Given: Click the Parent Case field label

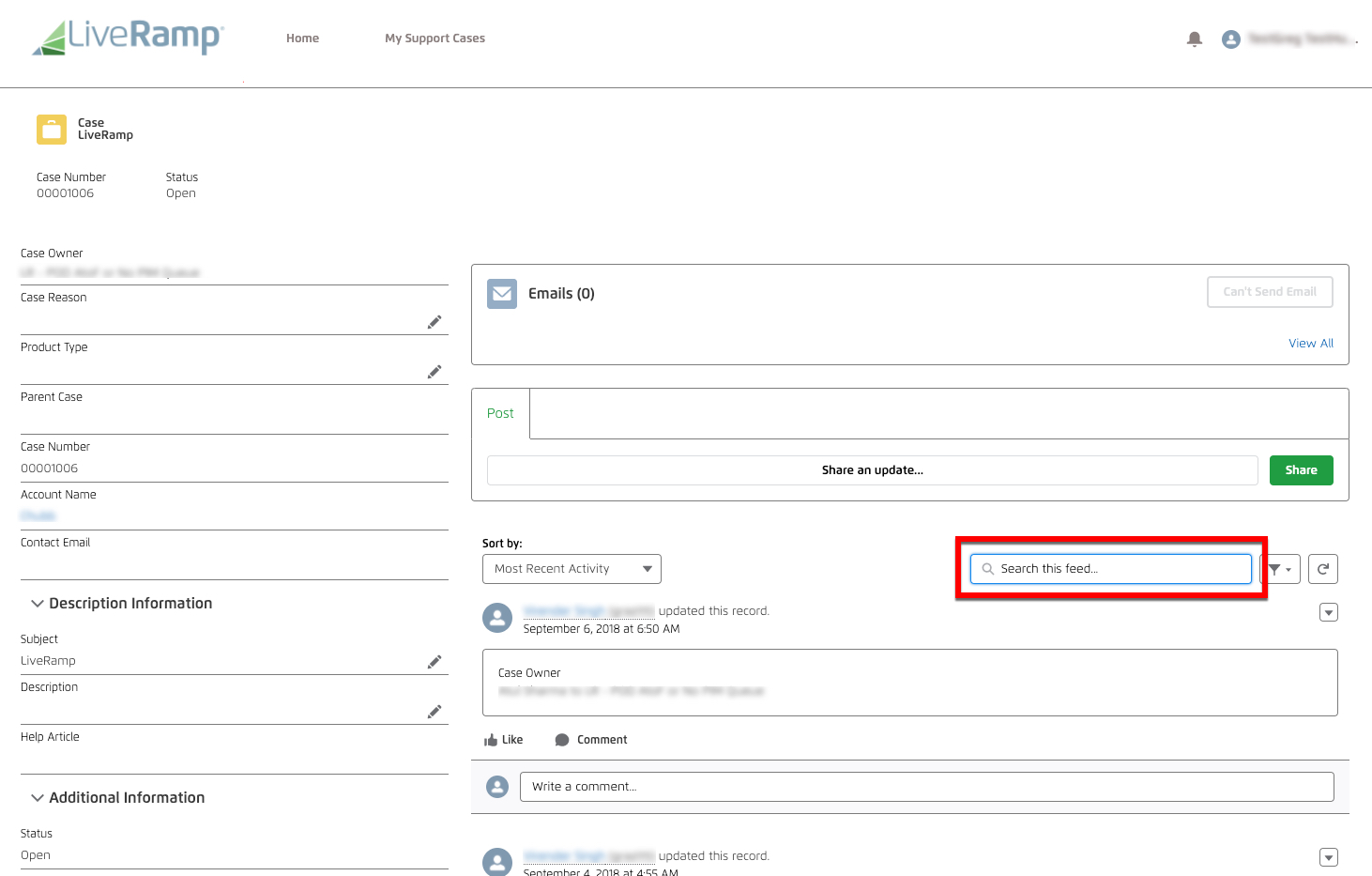Looking at the screenshot, I should 52,397.
